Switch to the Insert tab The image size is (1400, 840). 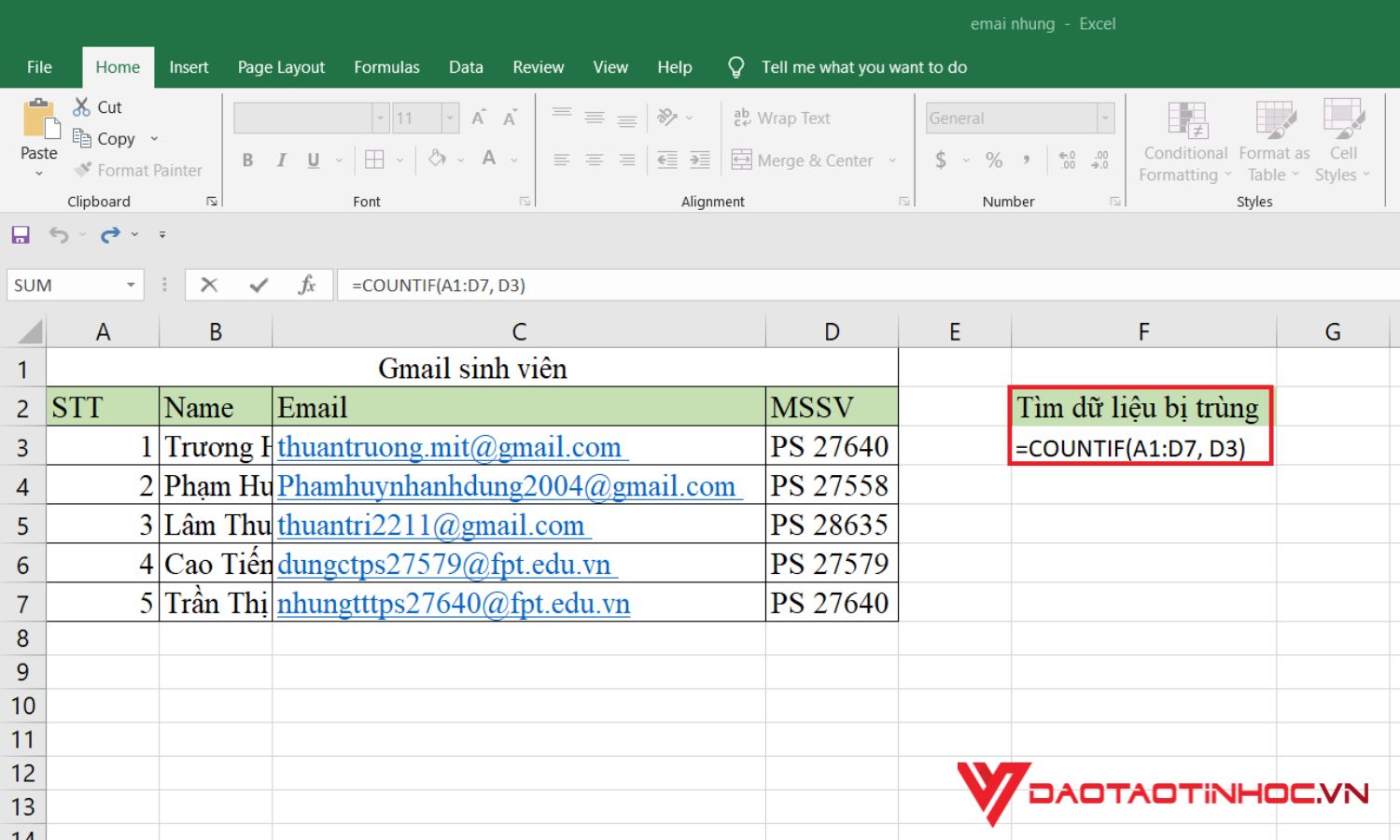coord(189,67)
